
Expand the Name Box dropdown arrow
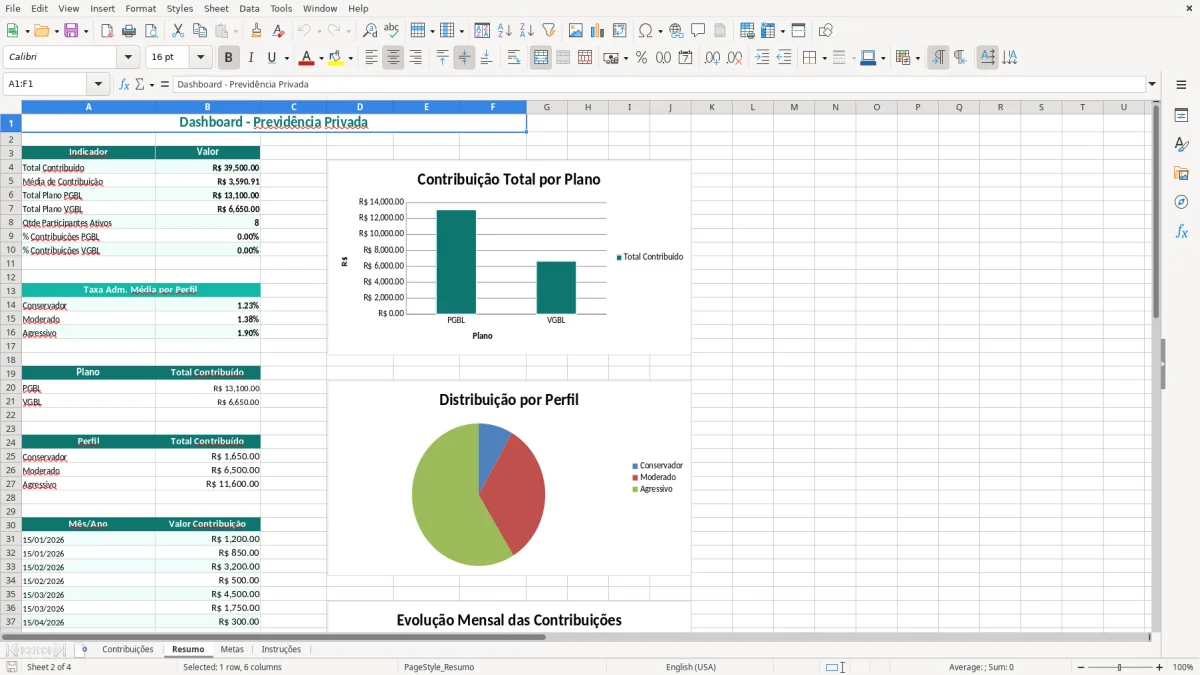pyautogui.click(x=97, y=84)
